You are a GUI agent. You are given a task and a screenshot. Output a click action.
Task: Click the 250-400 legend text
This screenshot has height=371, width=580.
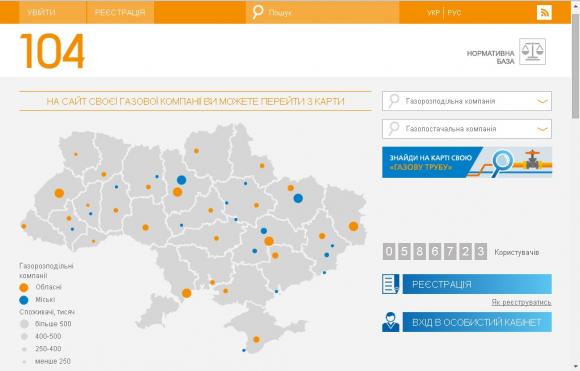48,349
